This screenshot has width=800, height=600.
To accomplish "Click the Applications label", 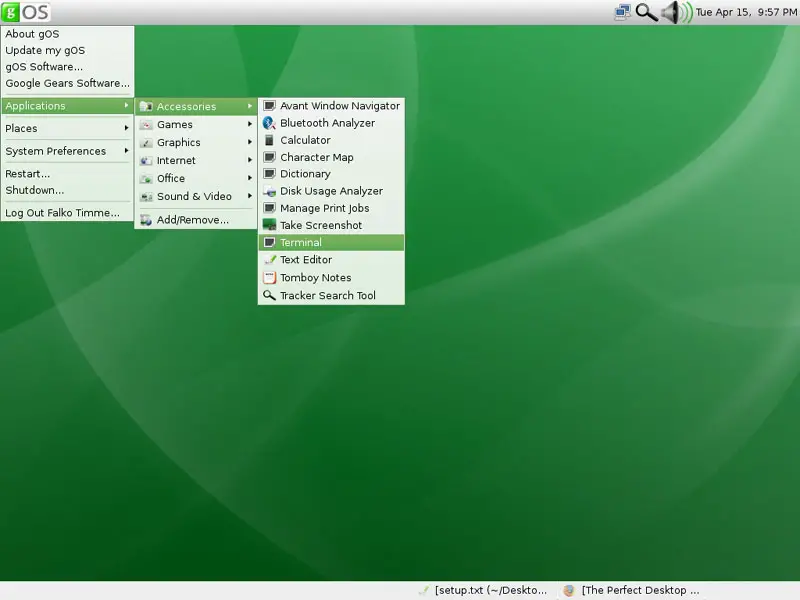I will pos(35,106).
